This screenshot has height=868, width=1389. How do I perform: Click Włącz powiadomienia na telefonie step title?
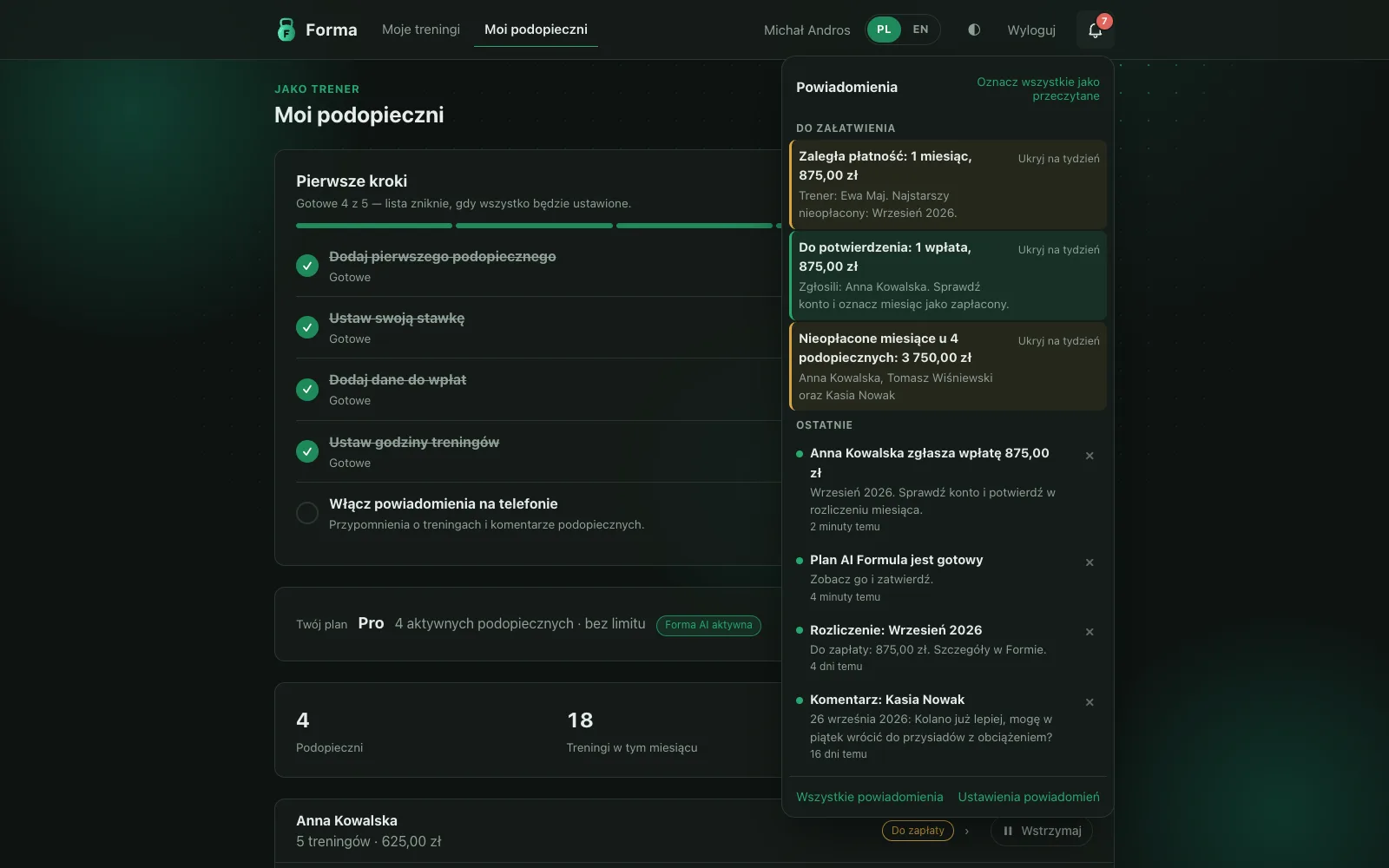coord(443,503)
